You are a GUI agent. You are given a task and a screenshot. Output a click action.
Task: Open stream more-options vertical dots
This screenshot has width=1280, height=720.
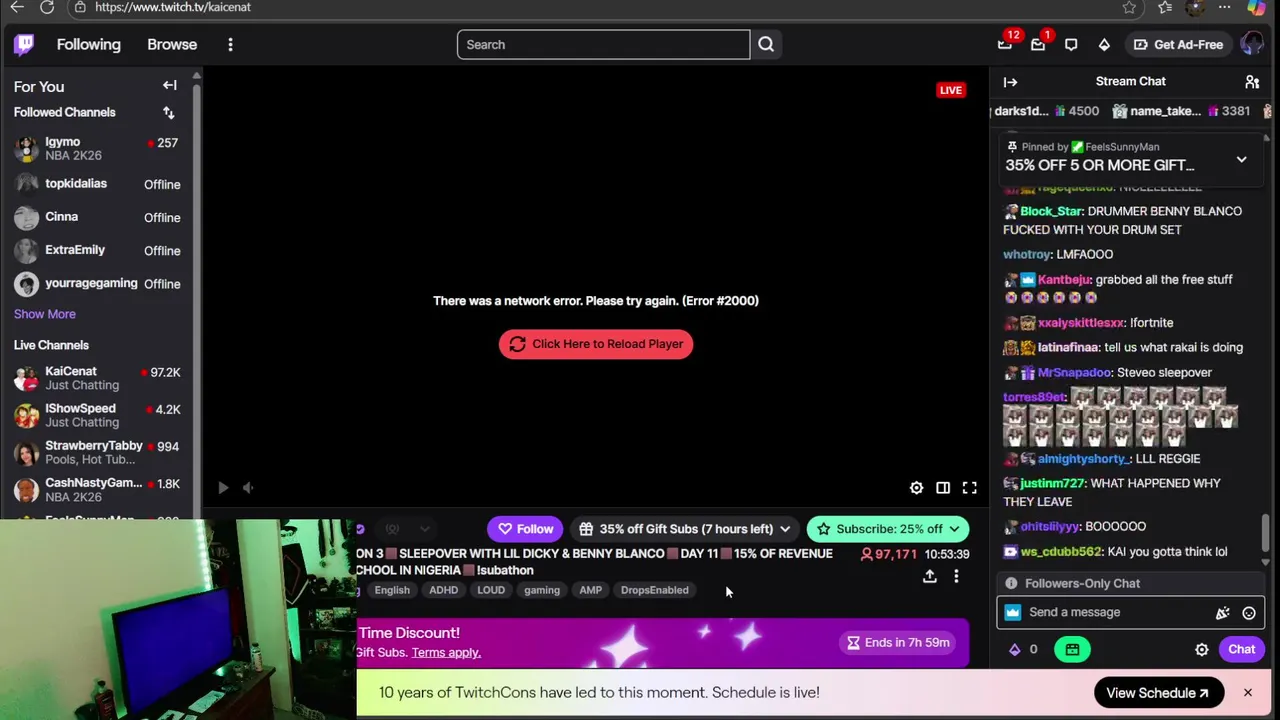[x=956, y=576]
